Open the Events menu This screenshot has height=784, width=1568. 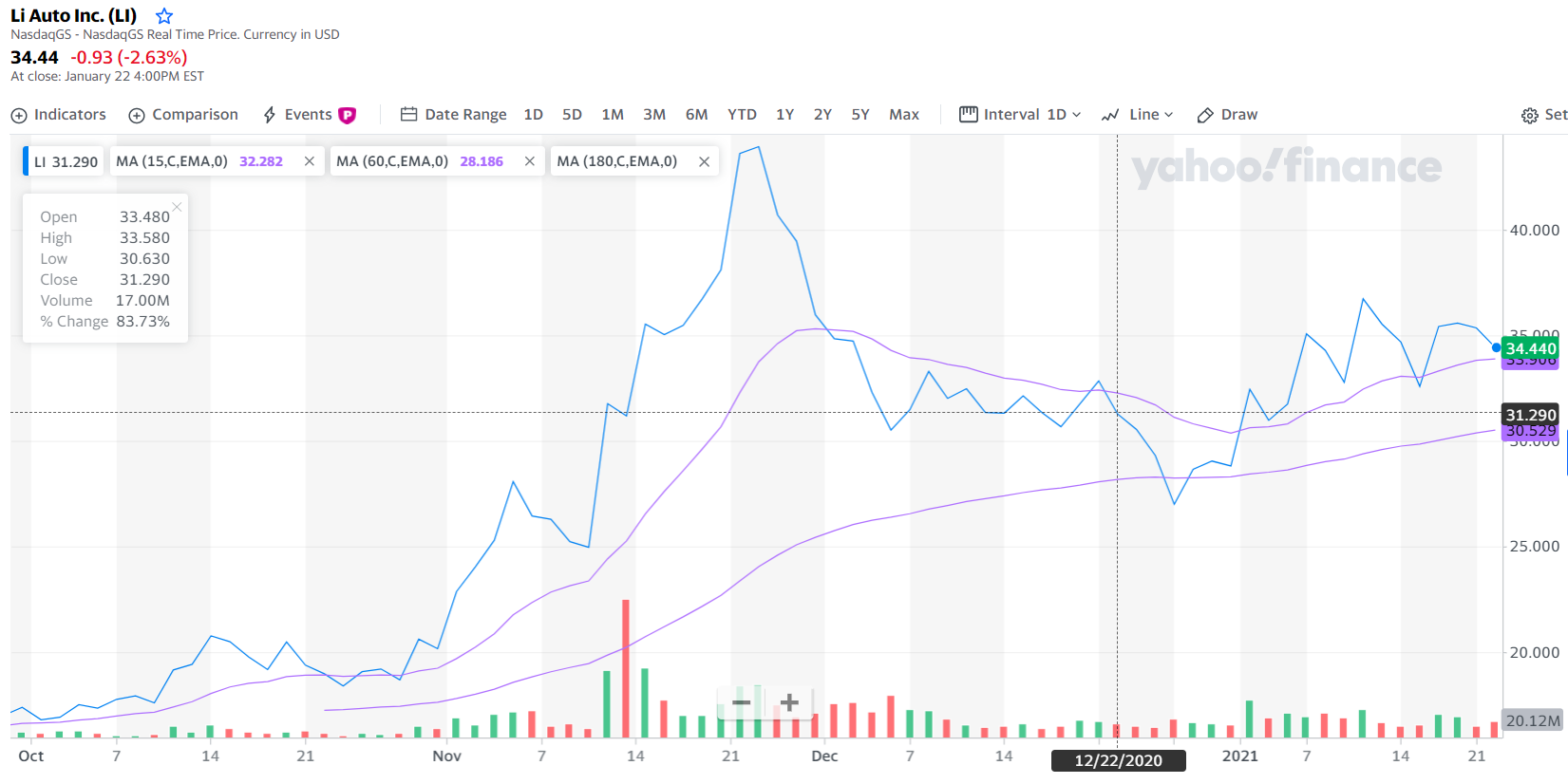(x=309, y=115)
